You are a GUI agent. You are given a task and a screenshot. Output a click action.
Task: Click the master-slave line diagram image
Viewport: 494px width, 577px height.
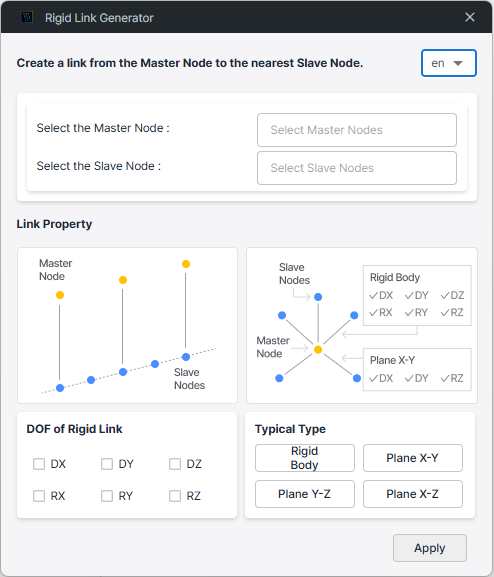(x=127, y=325)
